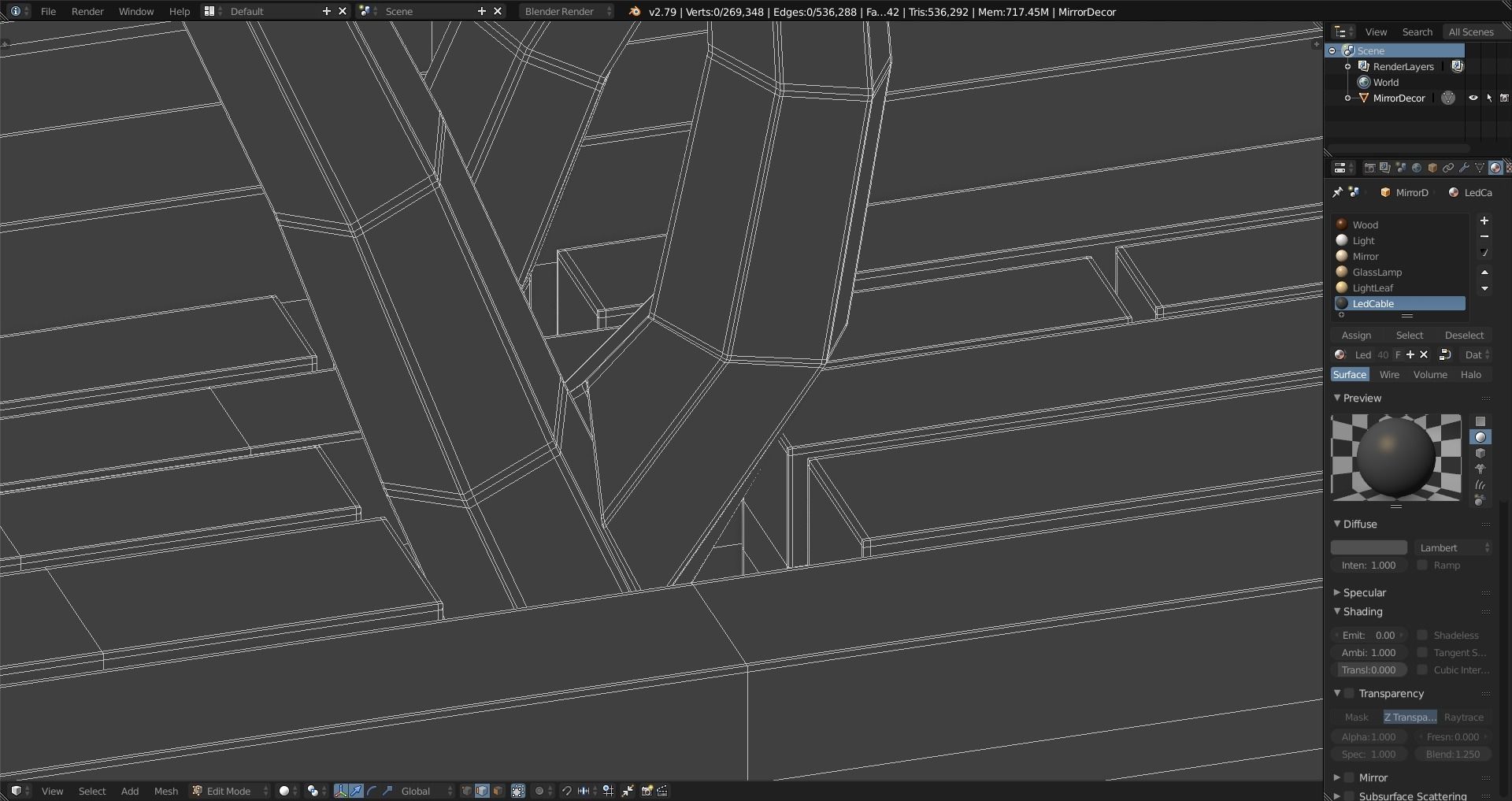The image size is (1512, 801).
Task: Open the Lambert diffuse shader dropdown
Action: click(1453, 547)
